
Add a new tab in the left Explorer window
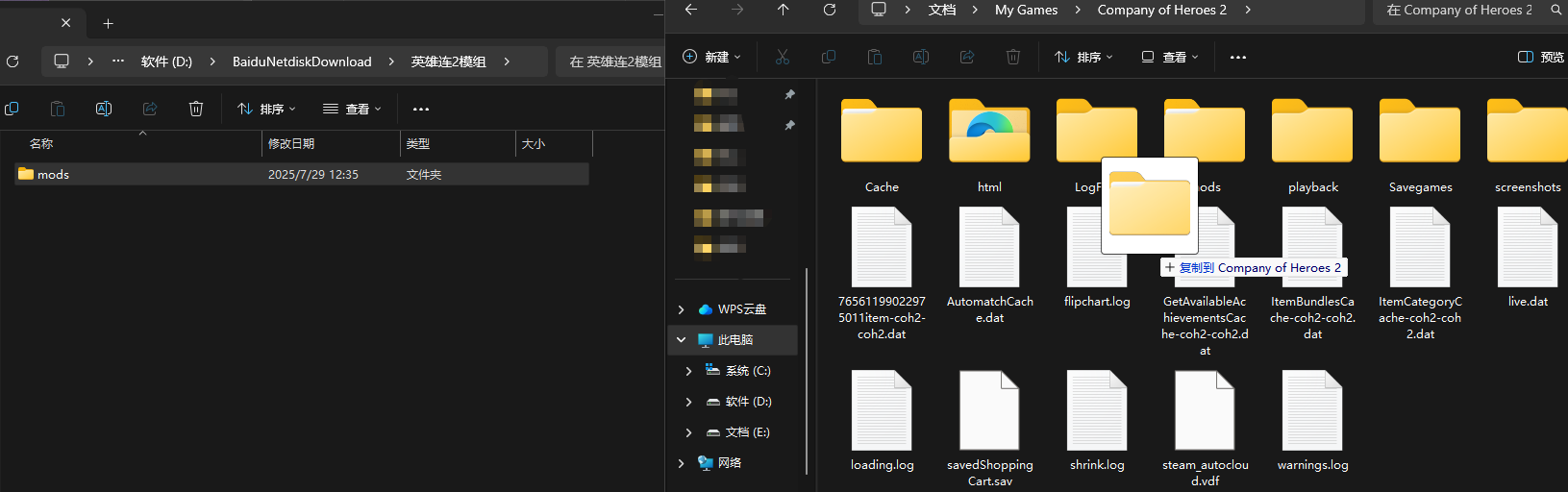tap(108, 23)
